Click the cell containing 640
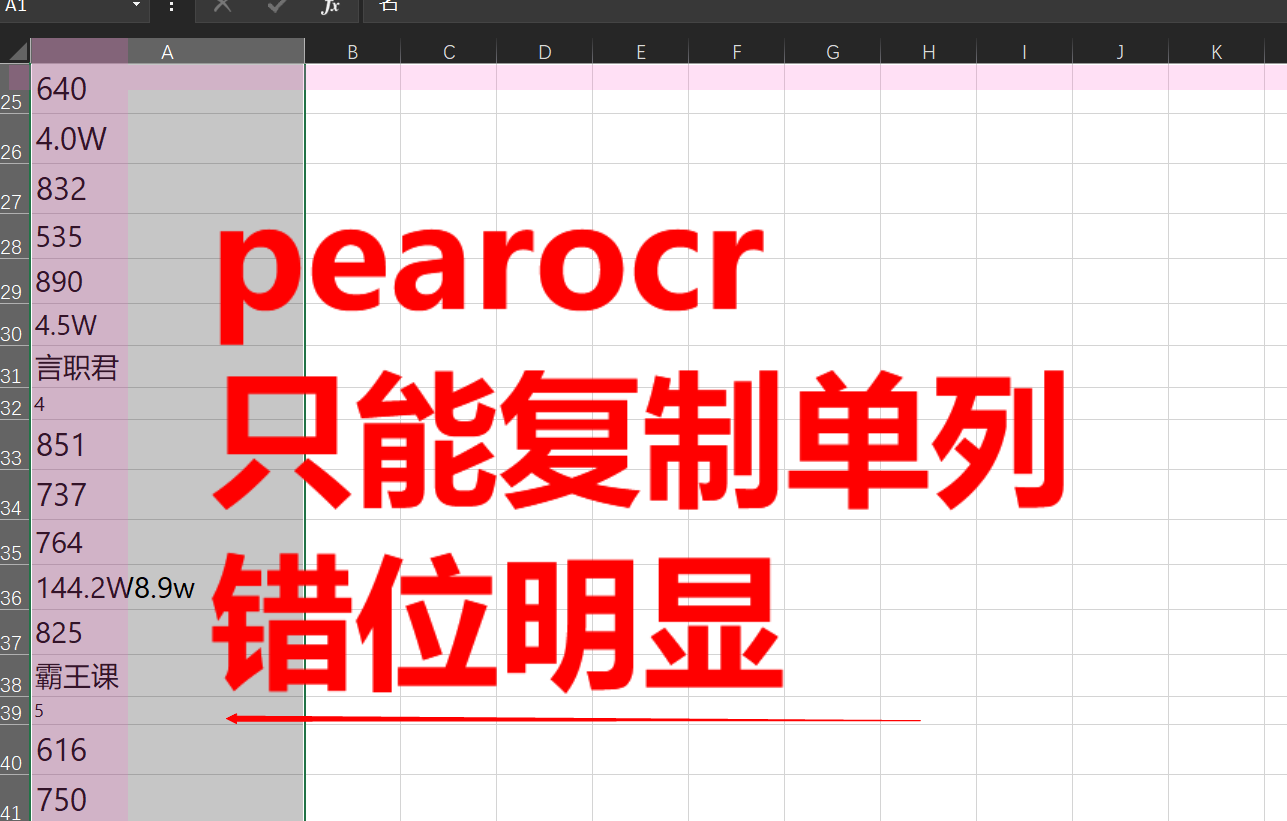This screenshot has height=821, width=1287. pos(168,89)
